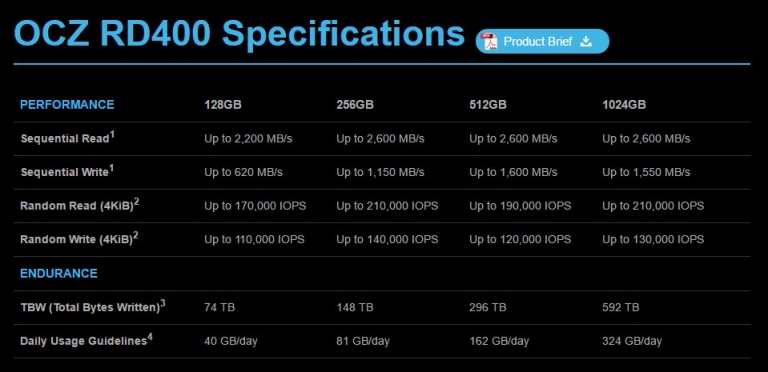Click the 256GB column header
This screenshot has height=372, width=768.
(355, 105)
